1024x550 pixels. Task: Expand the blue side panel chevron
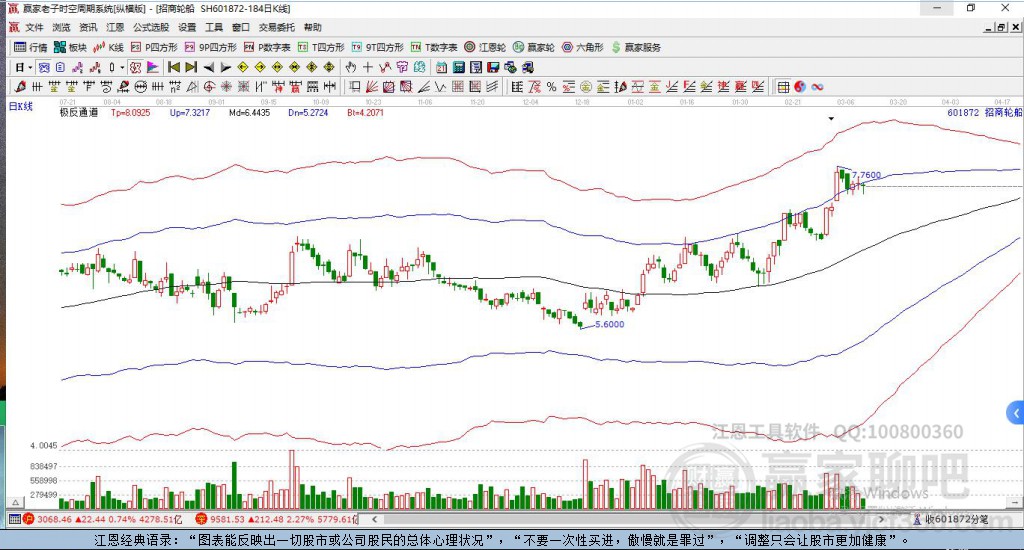[x=1016, y=413]
